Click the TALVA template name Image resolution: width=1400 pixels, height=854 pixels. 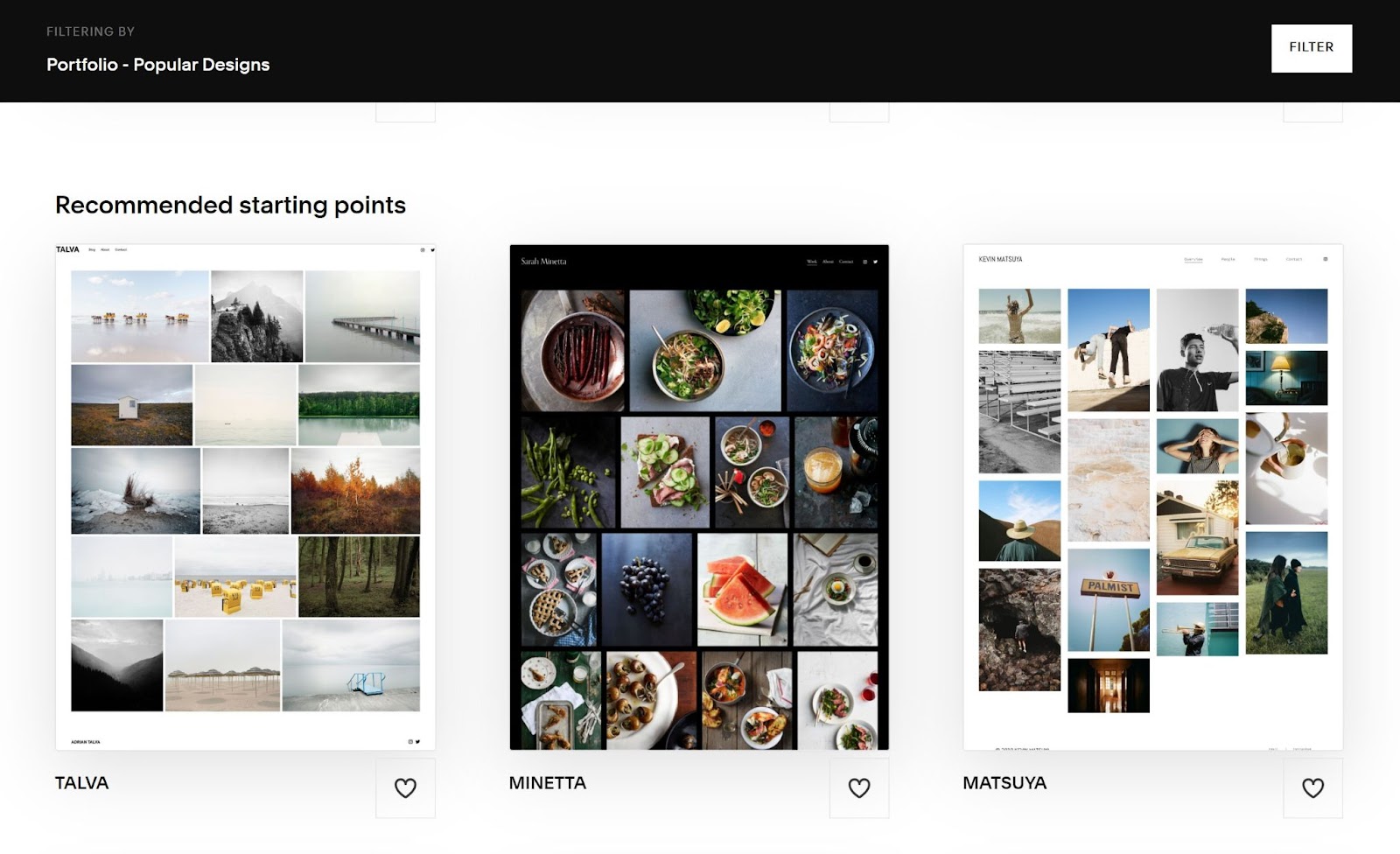pyautogui.click(x=81, y=783)
